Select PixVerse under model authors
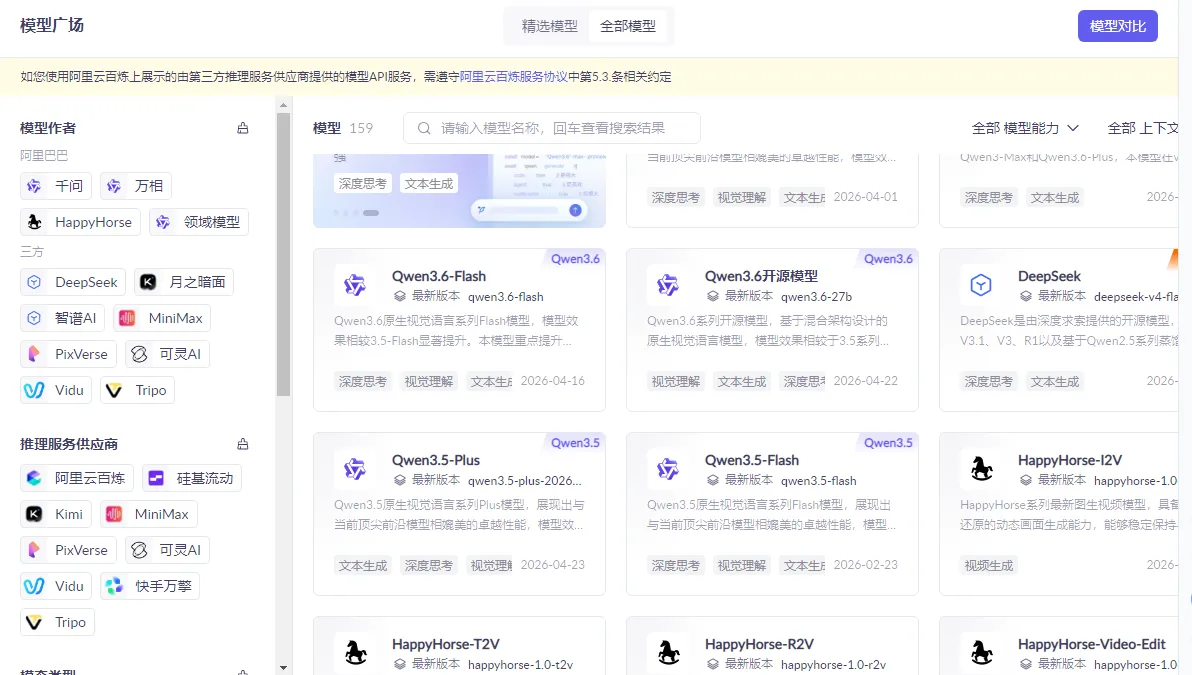The height and width of the screenshot is (675, 1192). [x=68, y=354]
